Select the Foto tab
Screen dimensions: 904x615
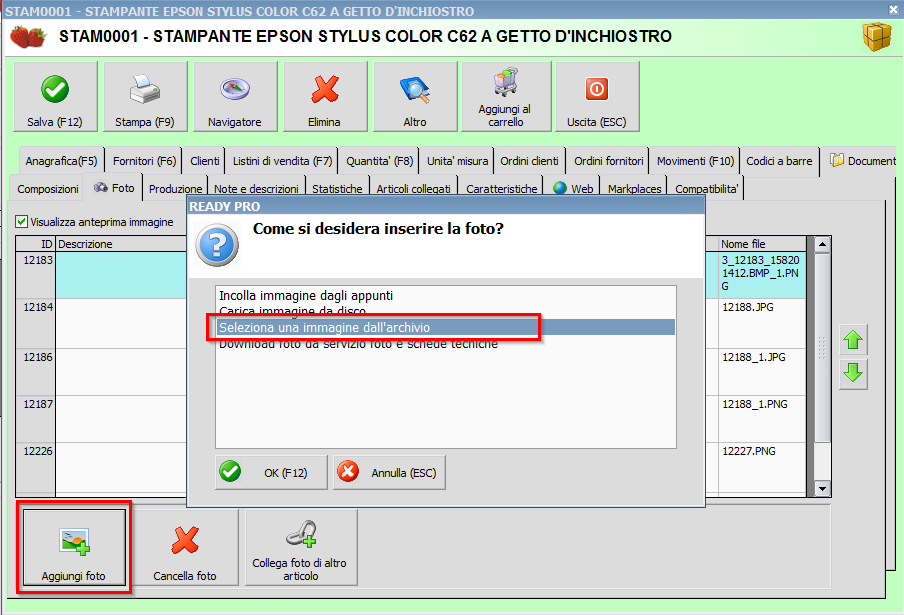point(114,187)
